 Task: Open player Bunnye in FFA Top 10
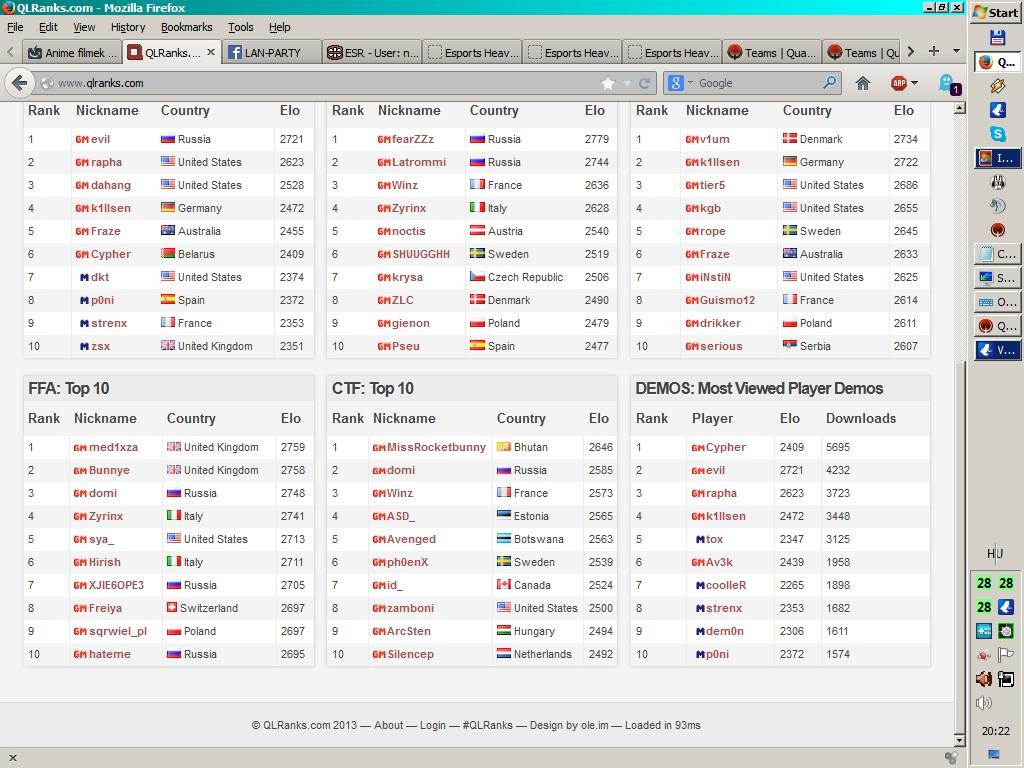coord(109,470)
